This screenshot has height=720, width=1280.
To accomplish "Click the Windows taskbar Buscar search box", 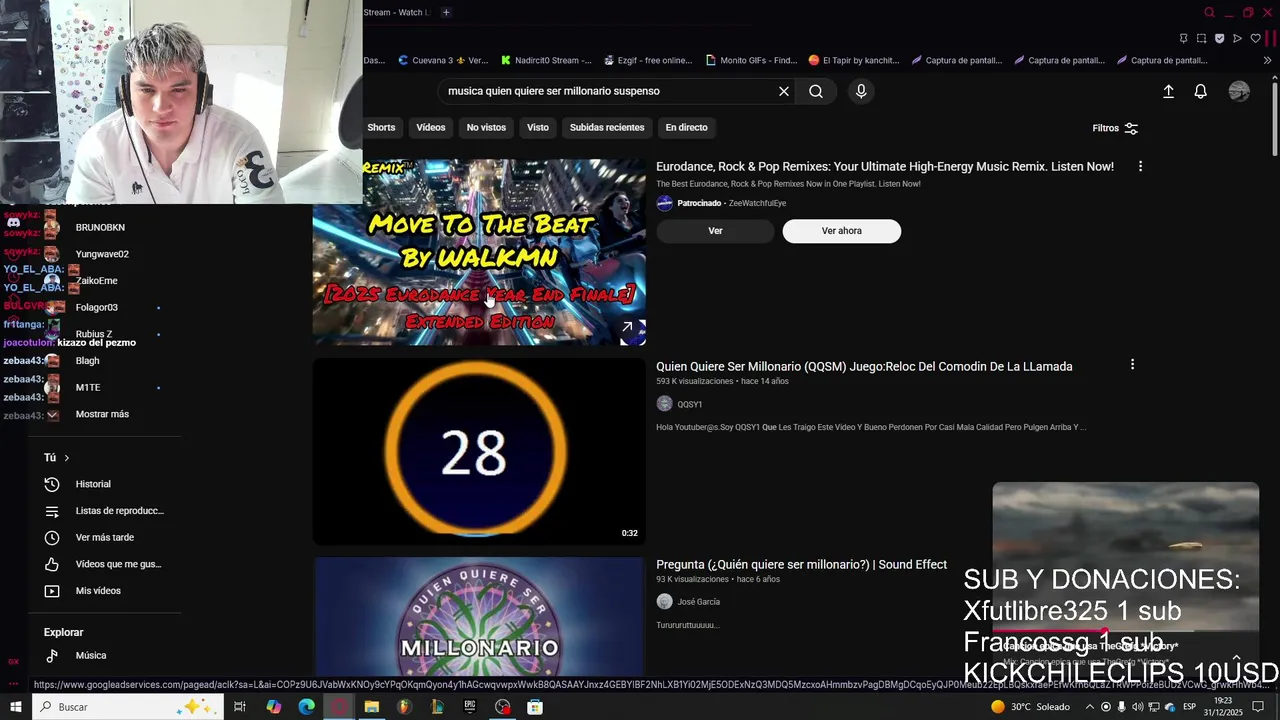I will [x=127, y=707].
